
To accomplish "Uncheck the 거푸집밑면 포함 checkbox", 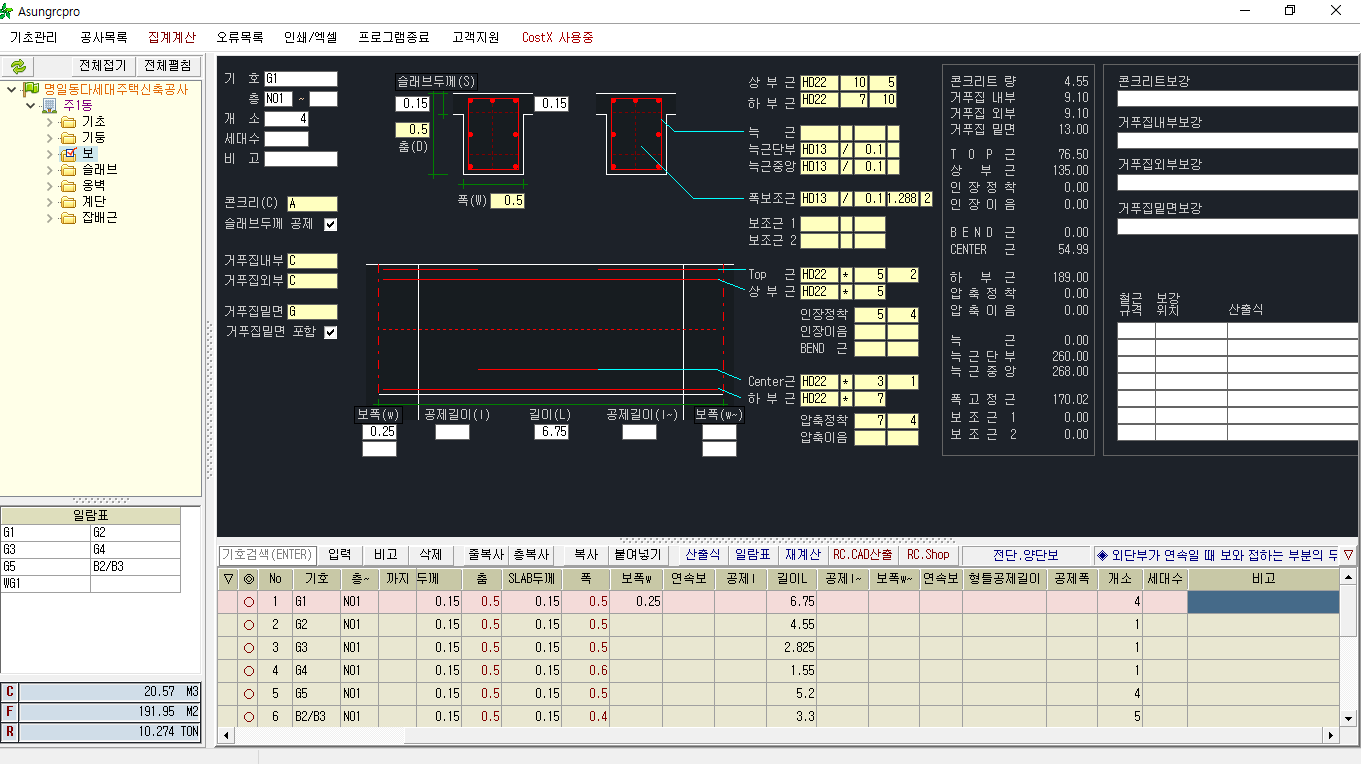I will click(331, 332).
